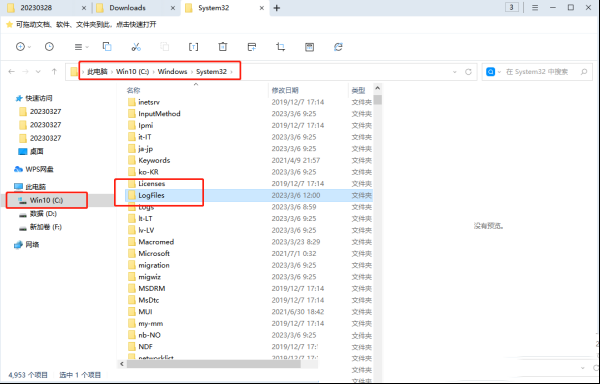
Task: Click the search magnifier icon
Action: 584,72
